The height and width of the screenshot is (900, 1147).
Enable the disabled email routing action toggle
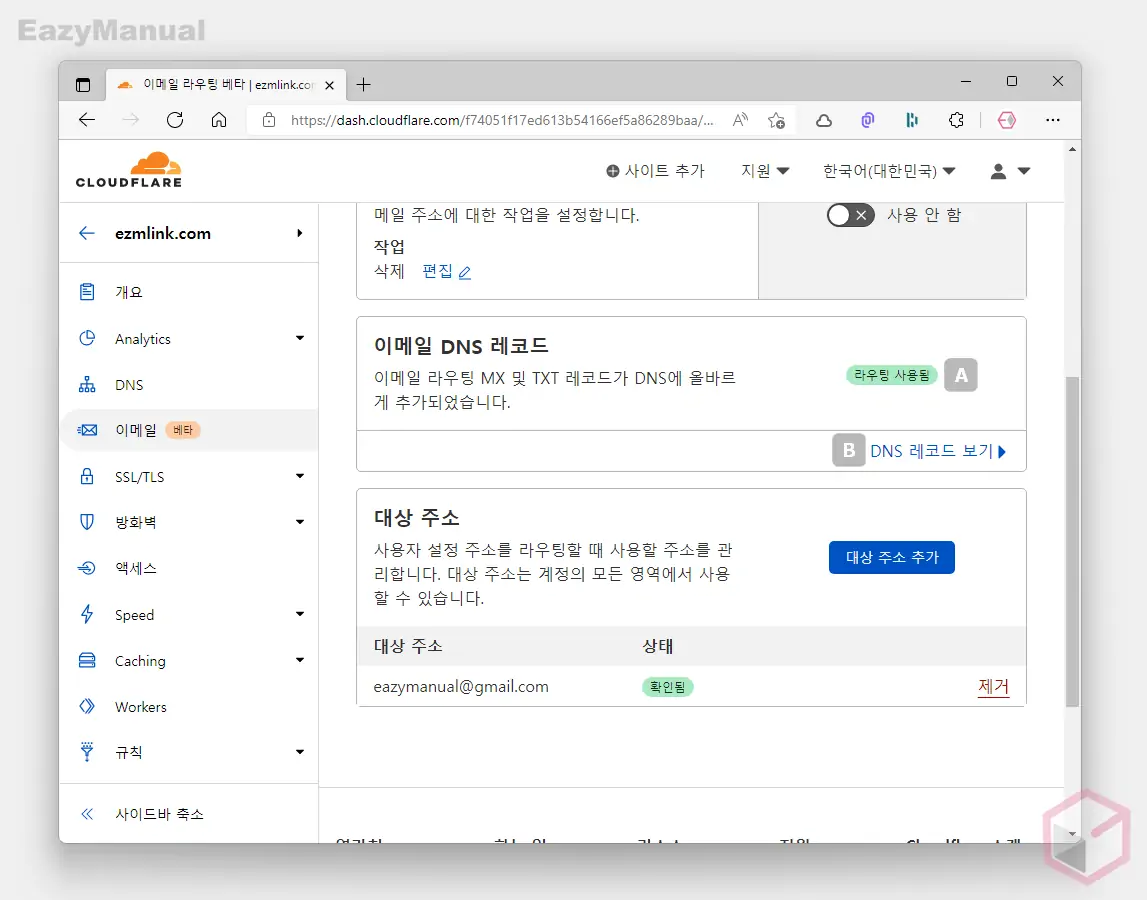coord(850,214)
